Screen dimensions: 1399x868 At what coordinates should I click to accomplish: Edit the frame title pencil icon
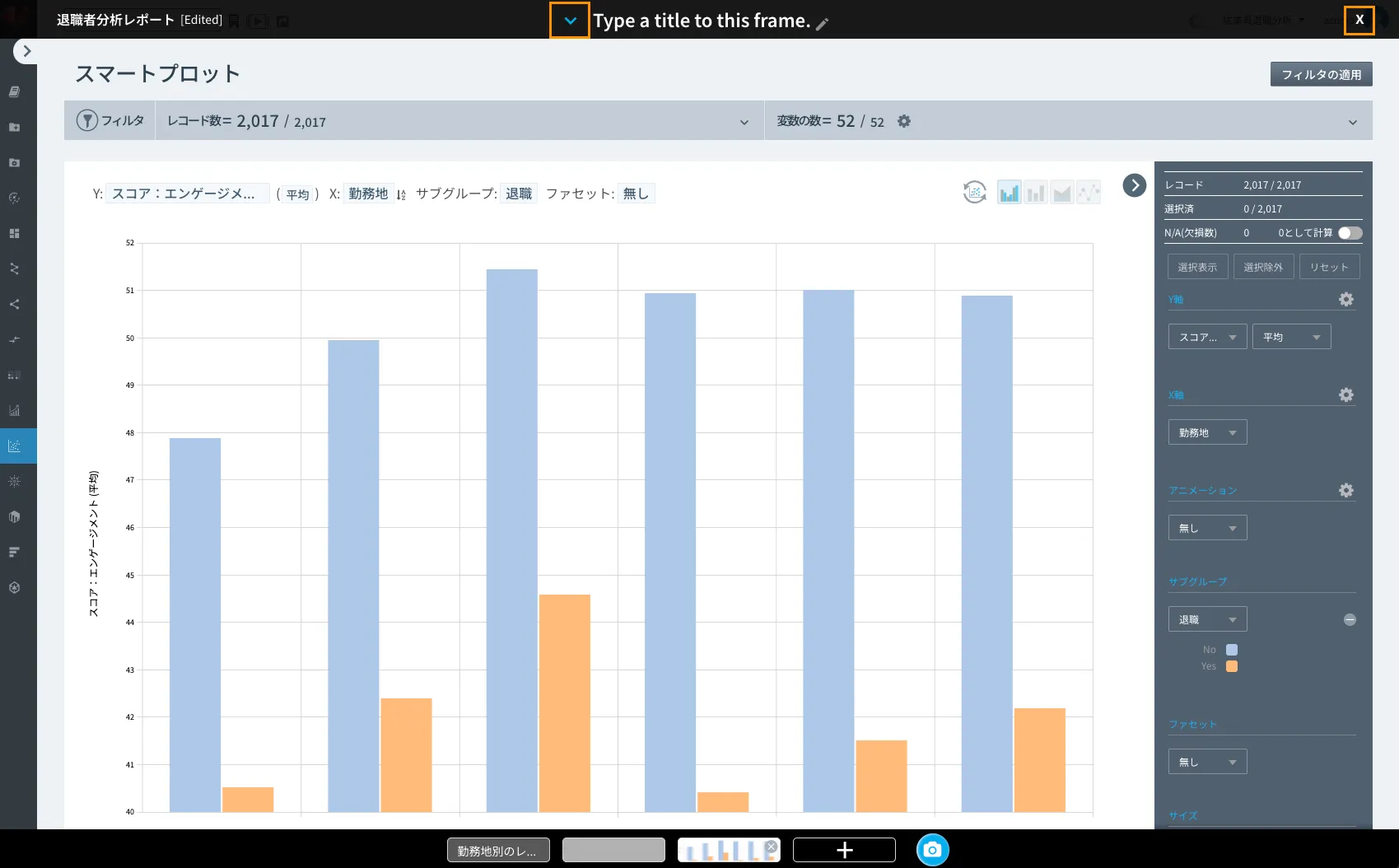[x=822, y=24]
